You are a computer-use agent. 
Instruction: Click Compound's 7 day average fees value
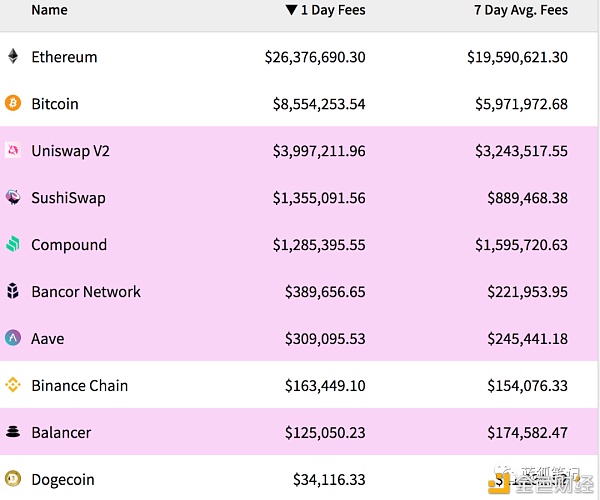(521, 245)
